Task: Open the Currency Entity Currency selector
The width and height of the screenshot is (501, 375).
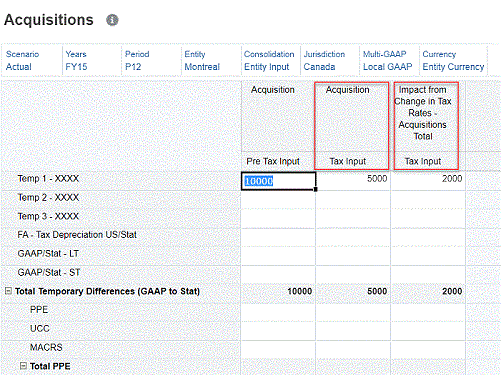Action: [453, 60]
